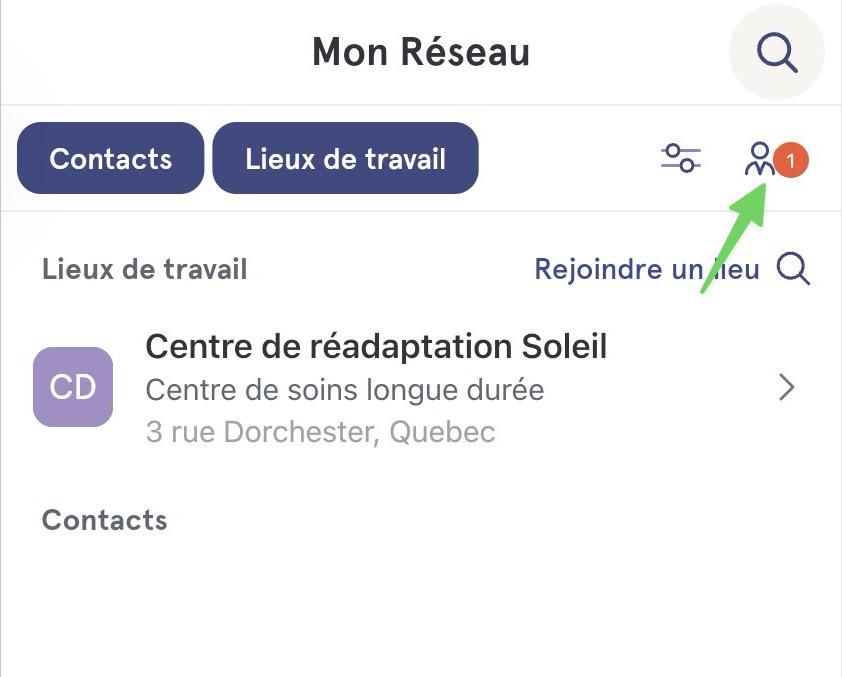Open the filter sliders icon
This screenshot has height=677, width=842.
pos(681,158)
